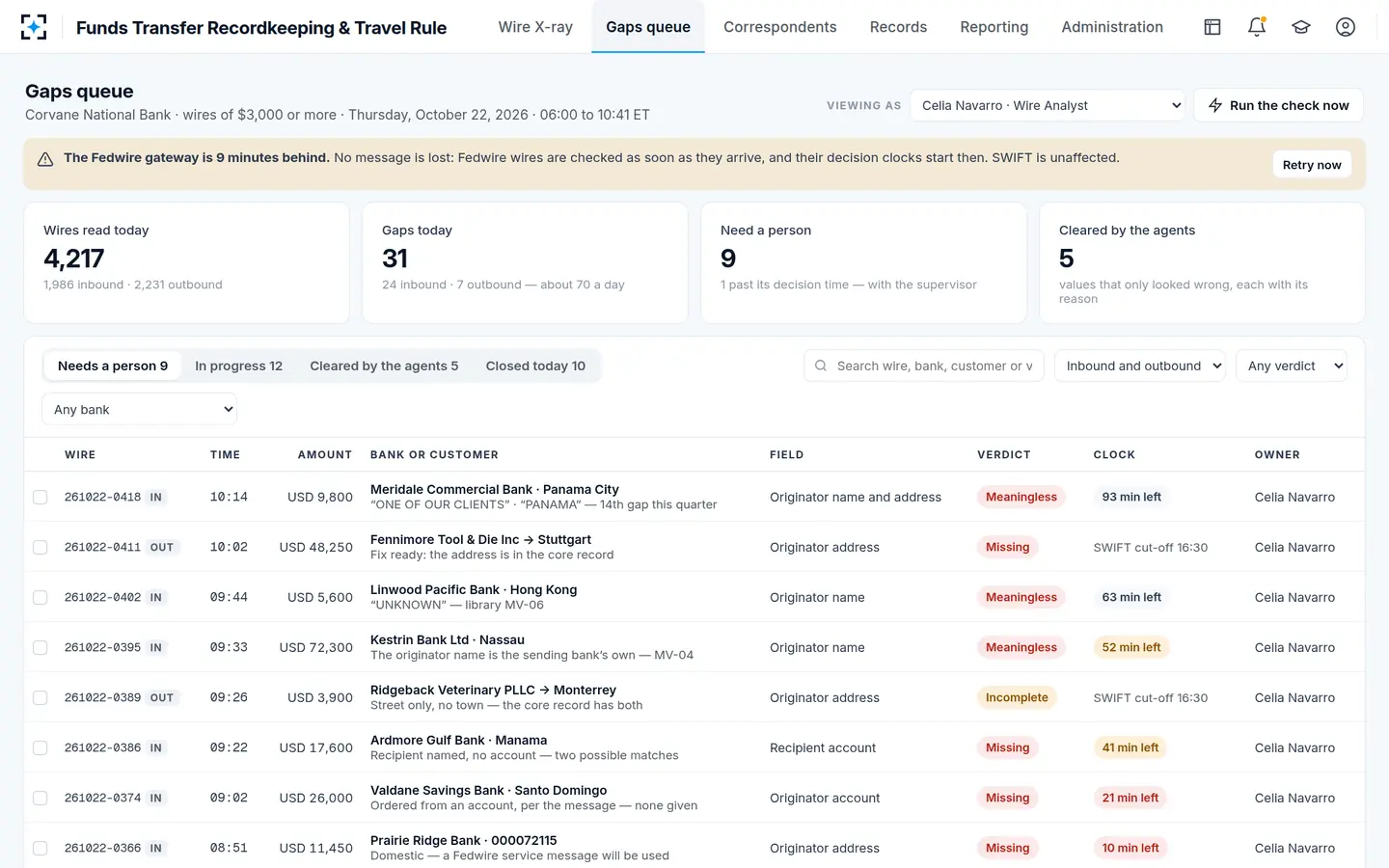The image size is (1389, 868).
Task: Click Kestrin Bank Ltd · Nassau
Action: pyautogui.click(x=448, y=639)
